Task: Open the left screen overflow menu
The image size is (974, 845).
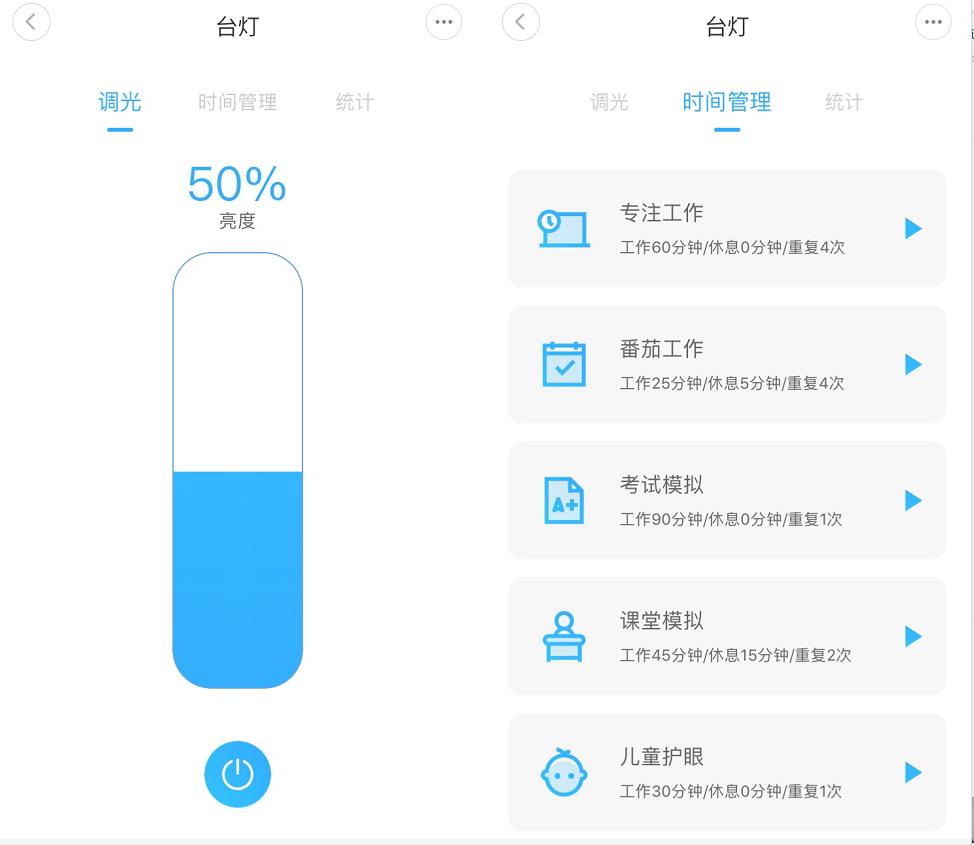Action: tap(443, 22)
